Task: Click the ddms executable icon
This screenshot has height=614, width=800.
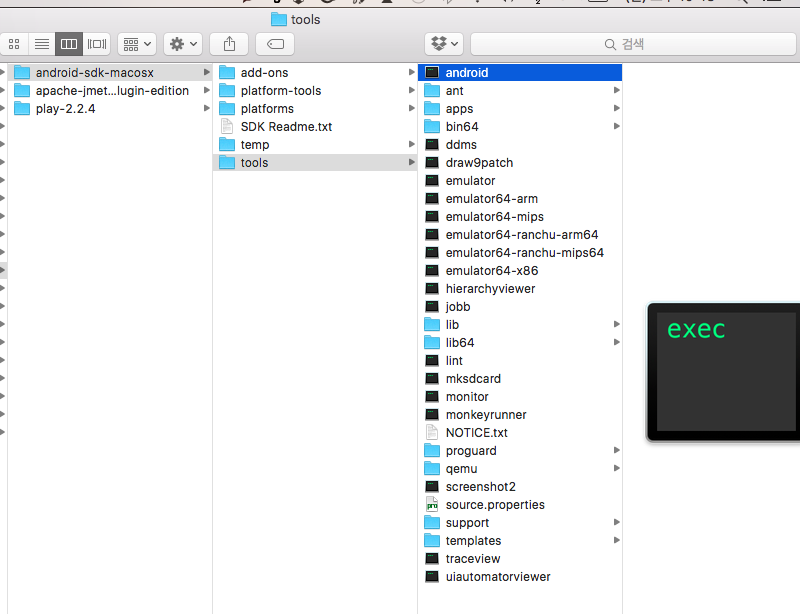Action: tap(432, 144)
